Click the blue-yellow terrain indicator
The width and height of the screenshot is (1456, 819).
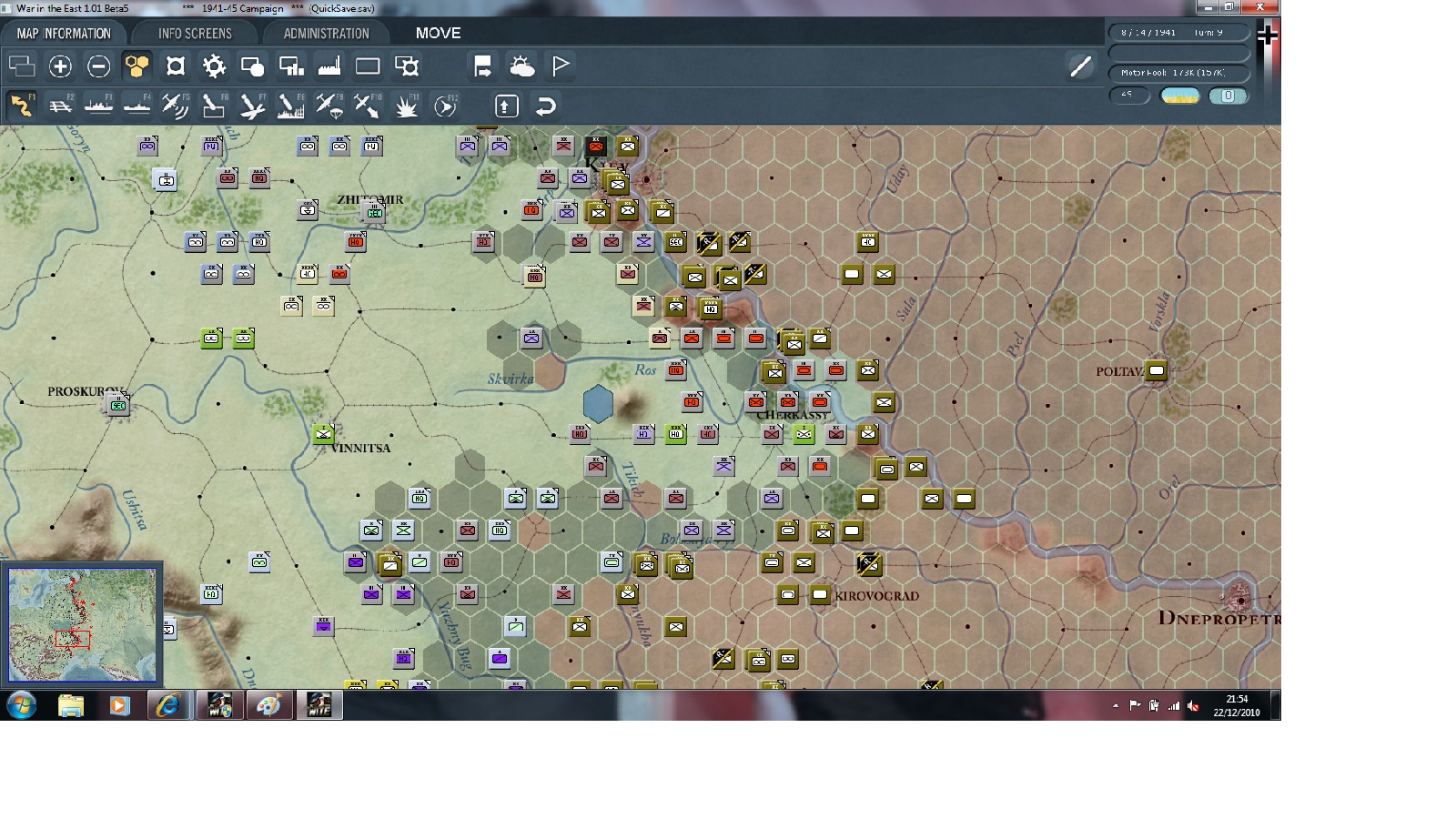(x=1180, y=96)
